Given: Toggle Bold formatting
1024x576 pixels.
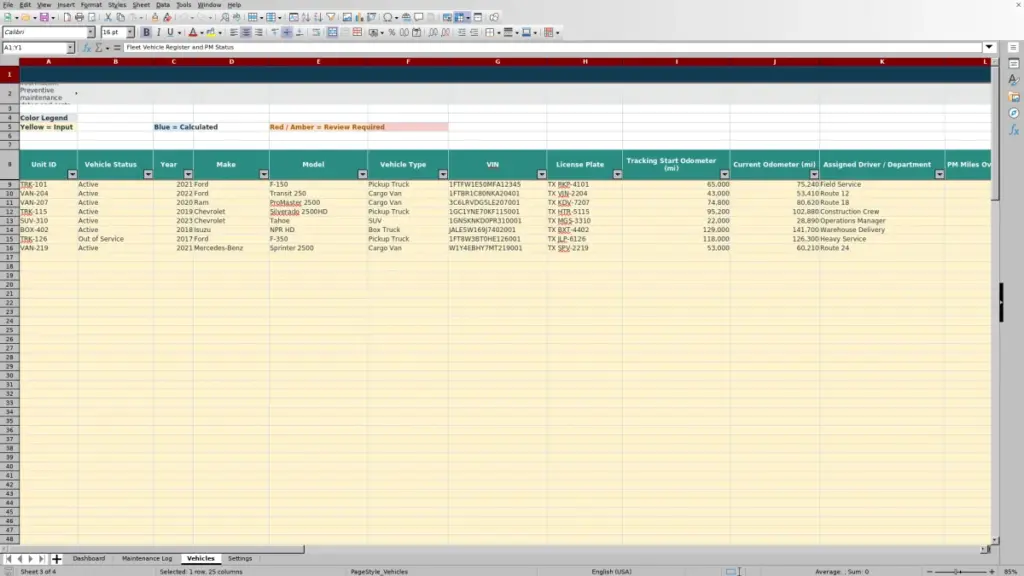Looking at the screenshot, I should [146, 32].
